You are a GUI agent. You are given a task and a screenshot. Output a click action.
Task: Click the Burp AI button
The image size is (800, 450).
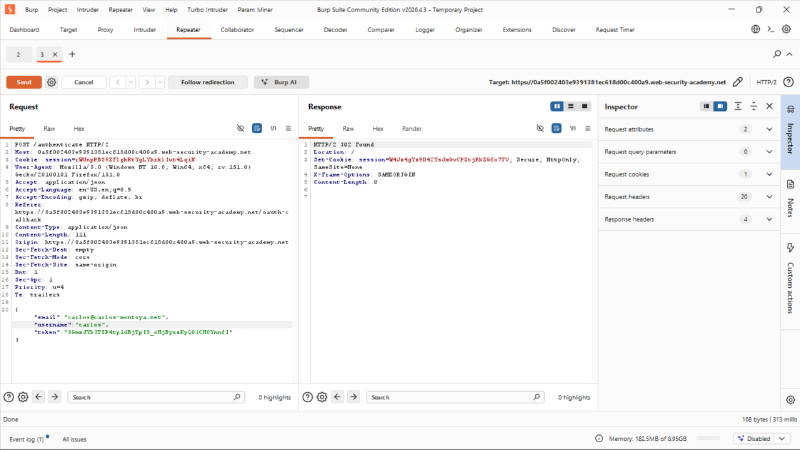coord(282,82)
